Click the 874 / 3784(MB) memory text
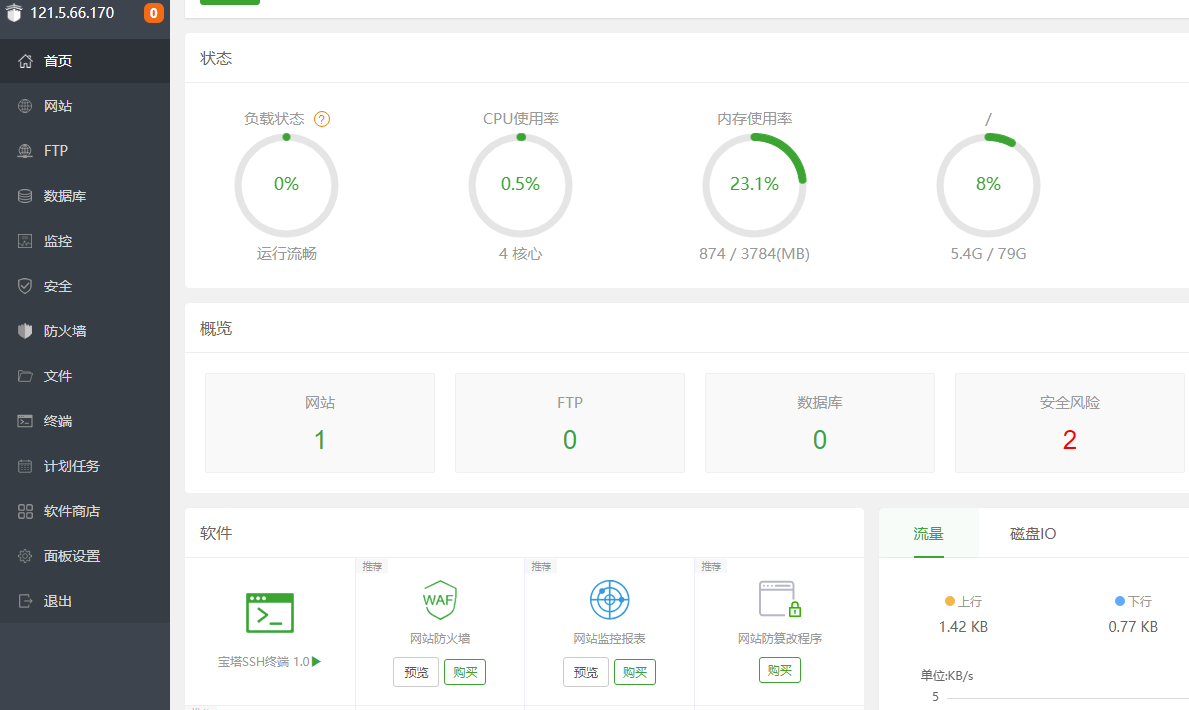The height and width of the screenshot is (710, 1189). click(x=754, y=253)
